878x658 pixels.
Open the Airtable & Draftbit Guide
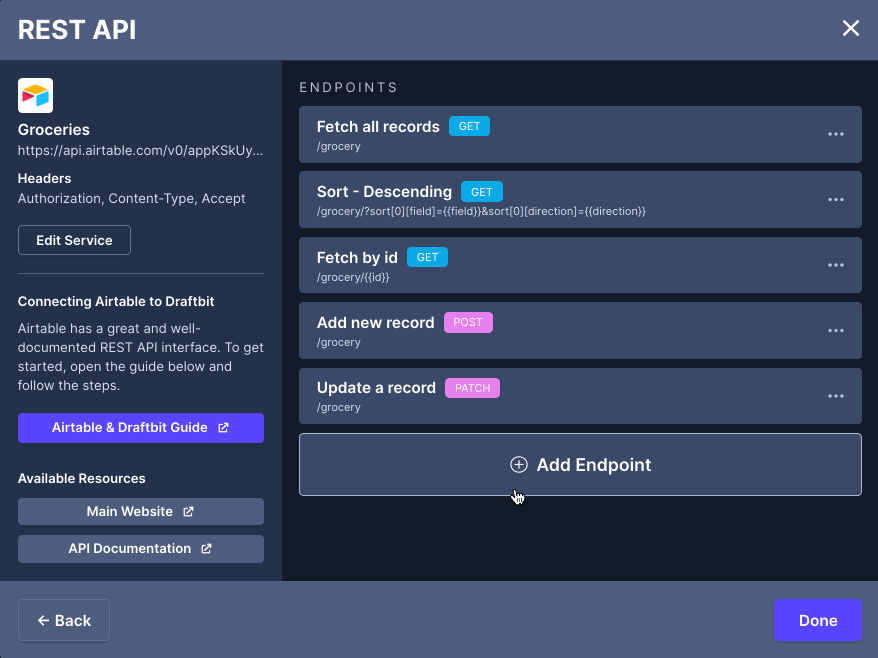pos(141,428)
